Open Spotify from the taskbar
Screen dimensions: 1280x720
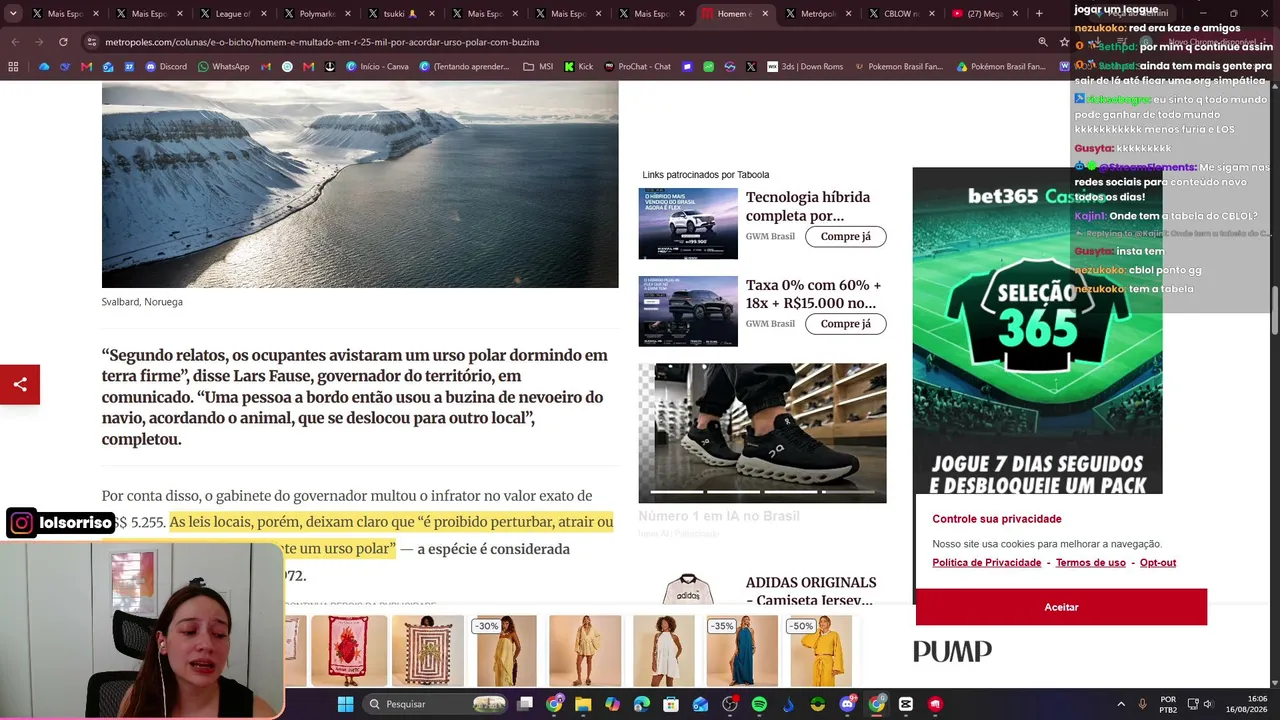759,704
